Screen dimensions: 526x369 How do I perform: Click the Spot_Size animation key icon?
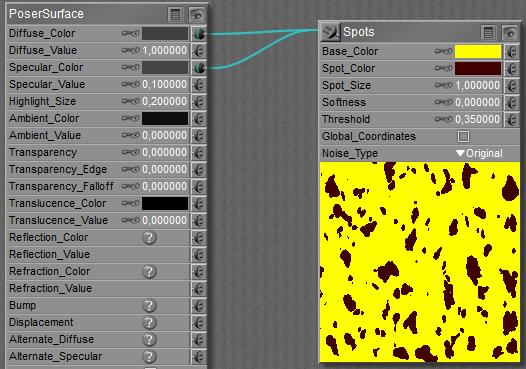(443, 85)
